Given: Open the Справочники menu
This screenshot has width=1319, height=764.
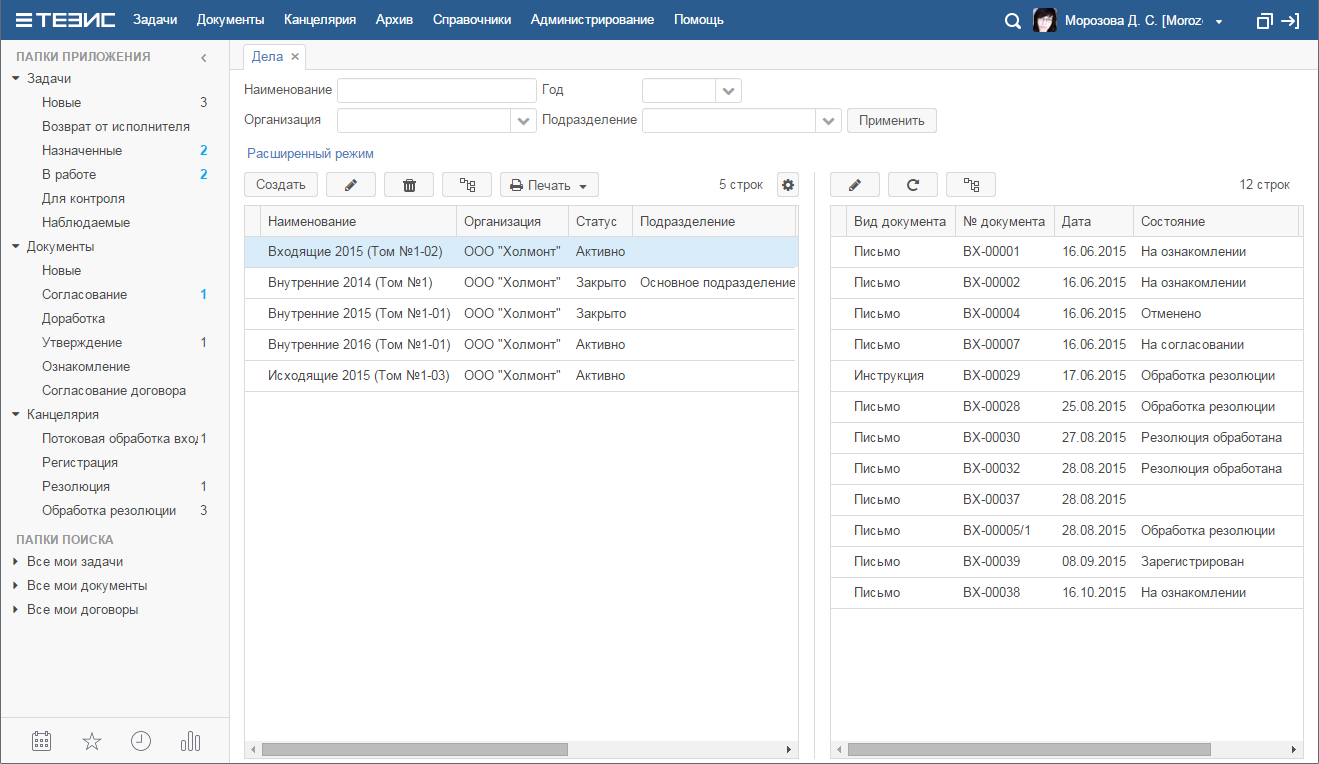Looking at the screenshot, I should click(x=471, y=20).
